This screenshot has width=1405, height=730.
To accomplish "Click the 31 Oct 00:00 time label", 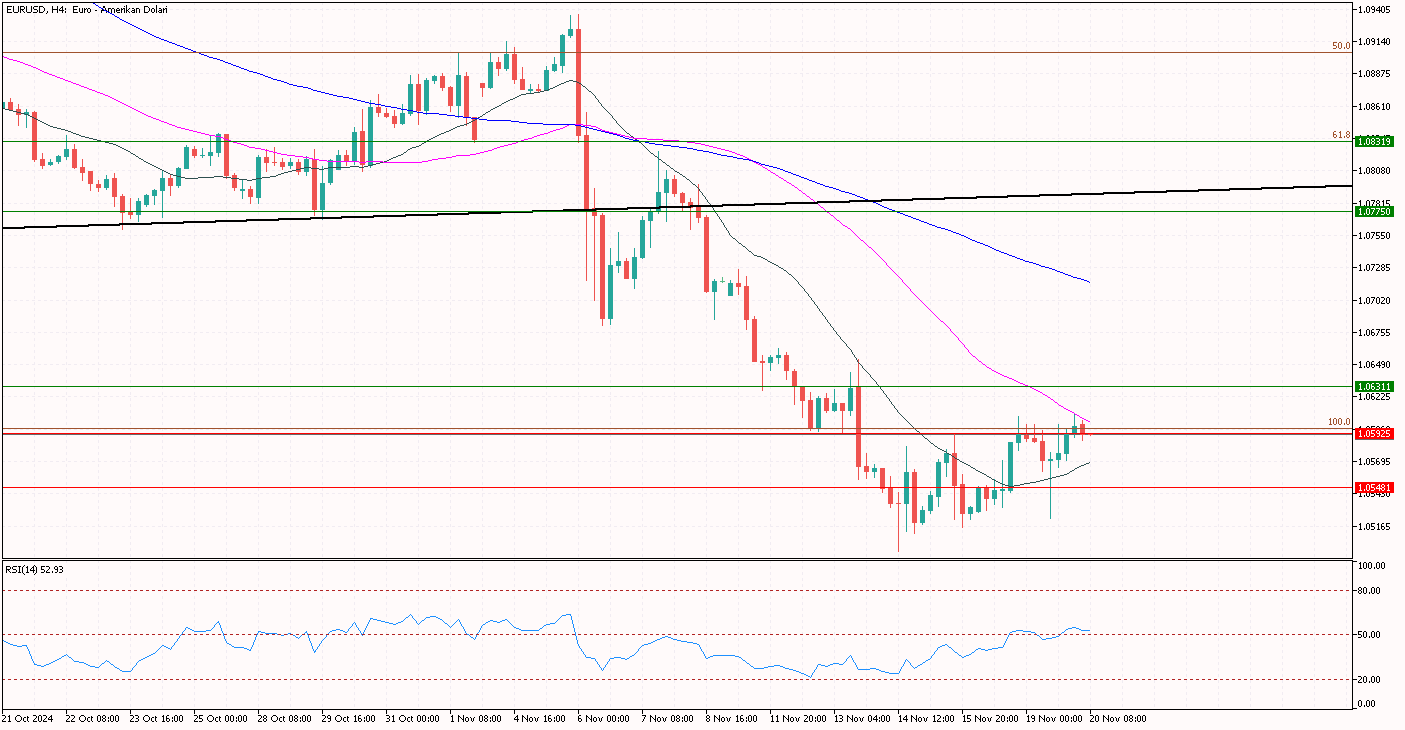I will point(414,719).
